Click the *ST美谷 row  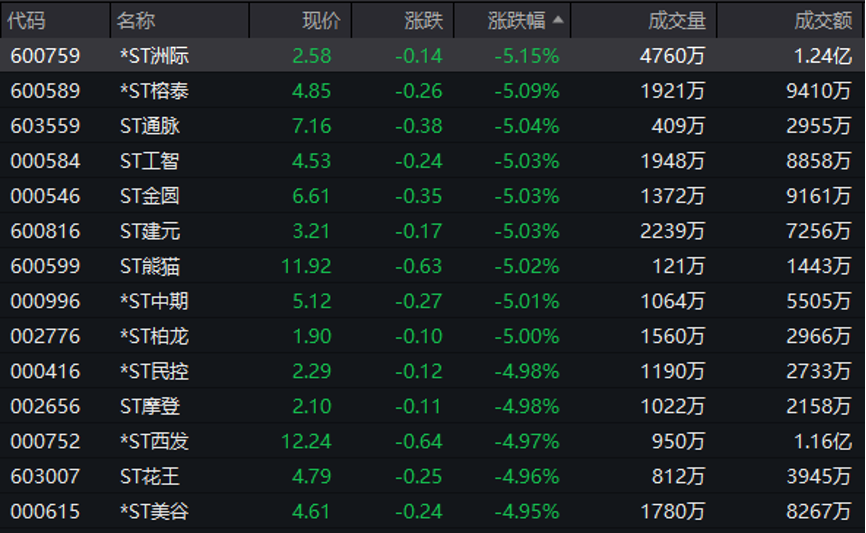(154, 512)
